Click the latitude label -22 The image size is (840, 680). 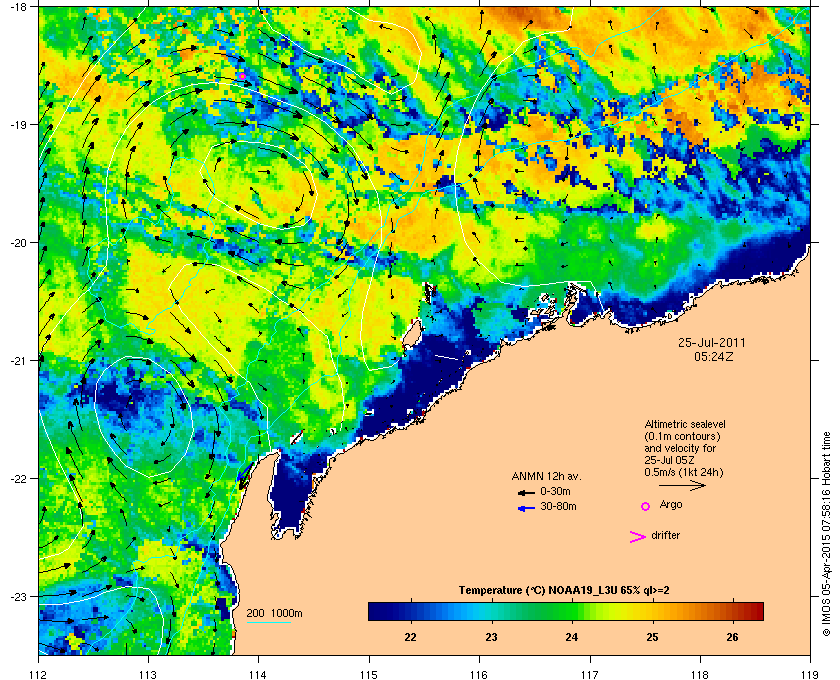pyautogui.click(x=18, y=478)
